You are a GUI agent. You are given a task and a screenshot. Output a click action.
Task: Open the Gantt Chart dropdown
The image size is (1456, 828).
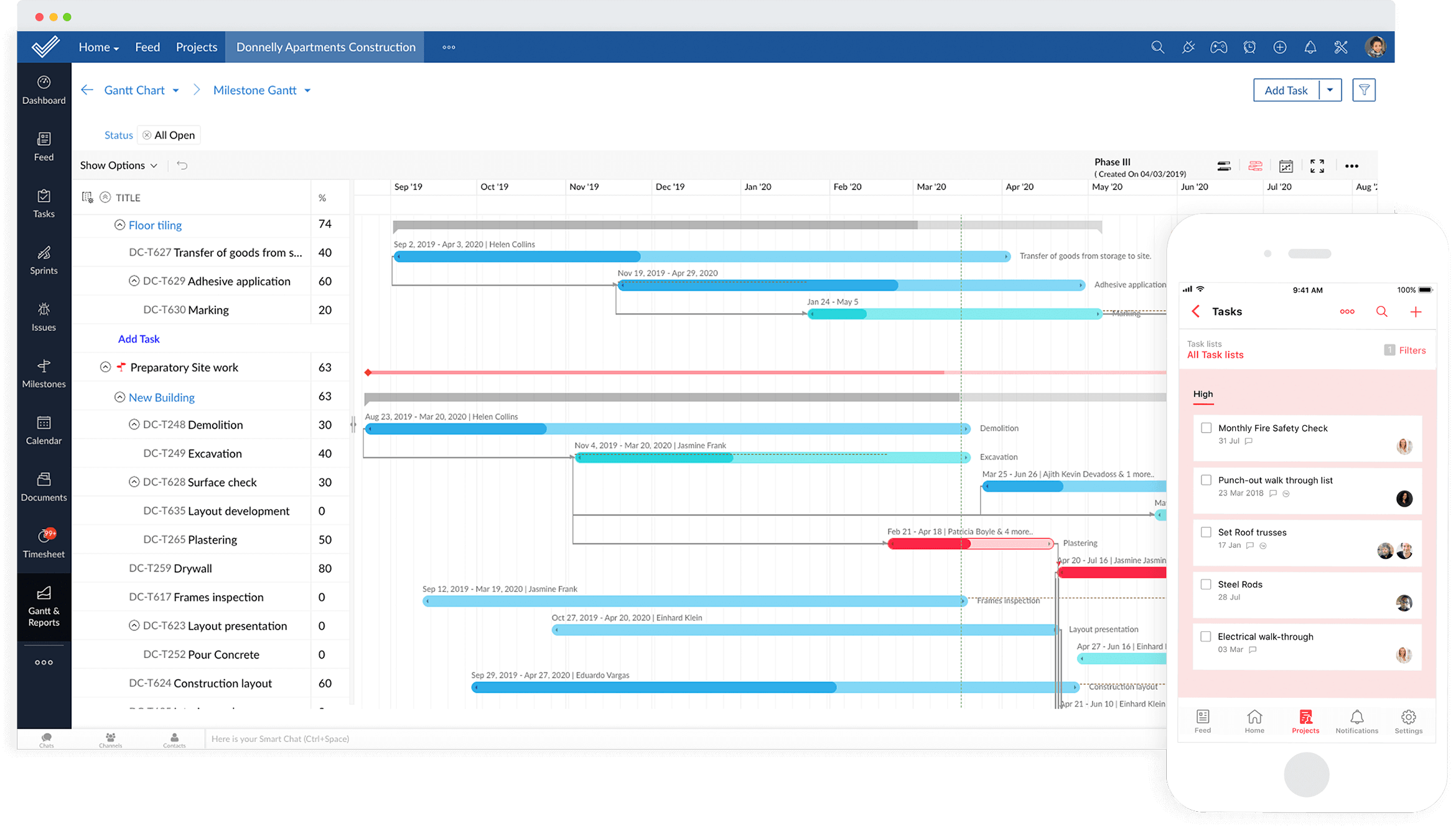click(x=176, y=91)
